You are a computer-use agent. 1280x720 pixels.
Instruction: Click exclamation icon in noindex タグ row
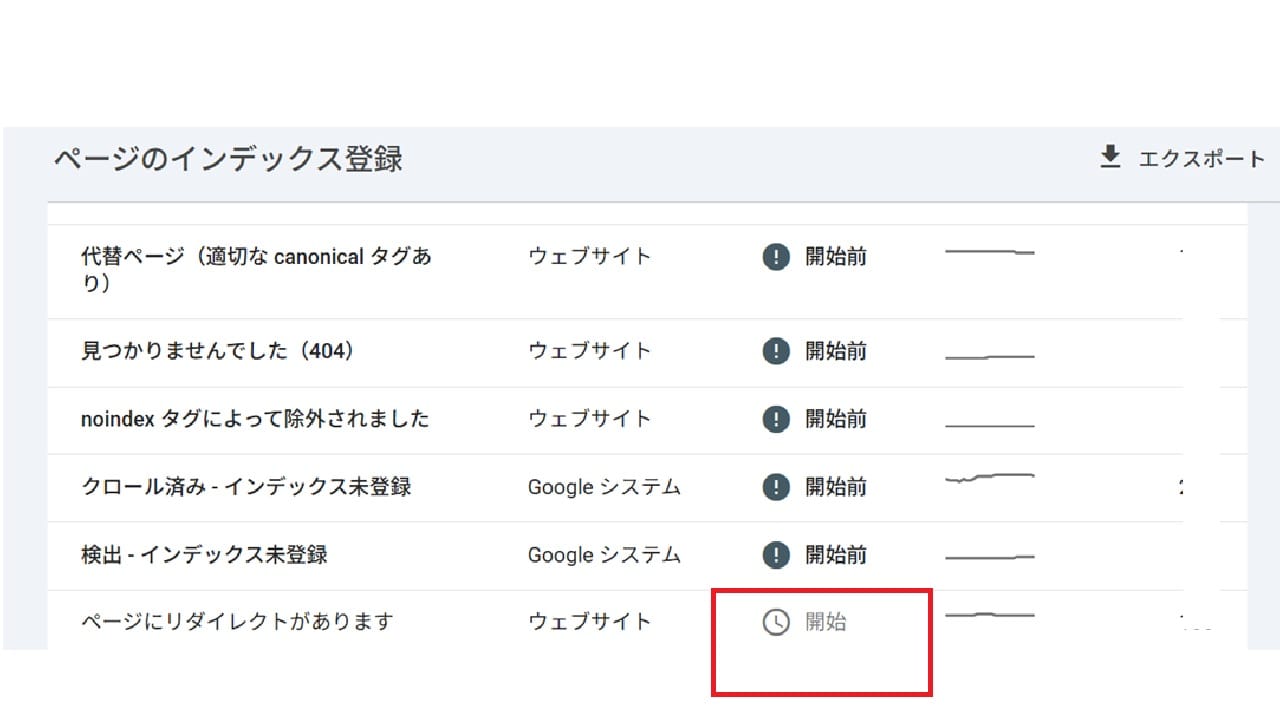pyautogui.click(x=776, y=419)
